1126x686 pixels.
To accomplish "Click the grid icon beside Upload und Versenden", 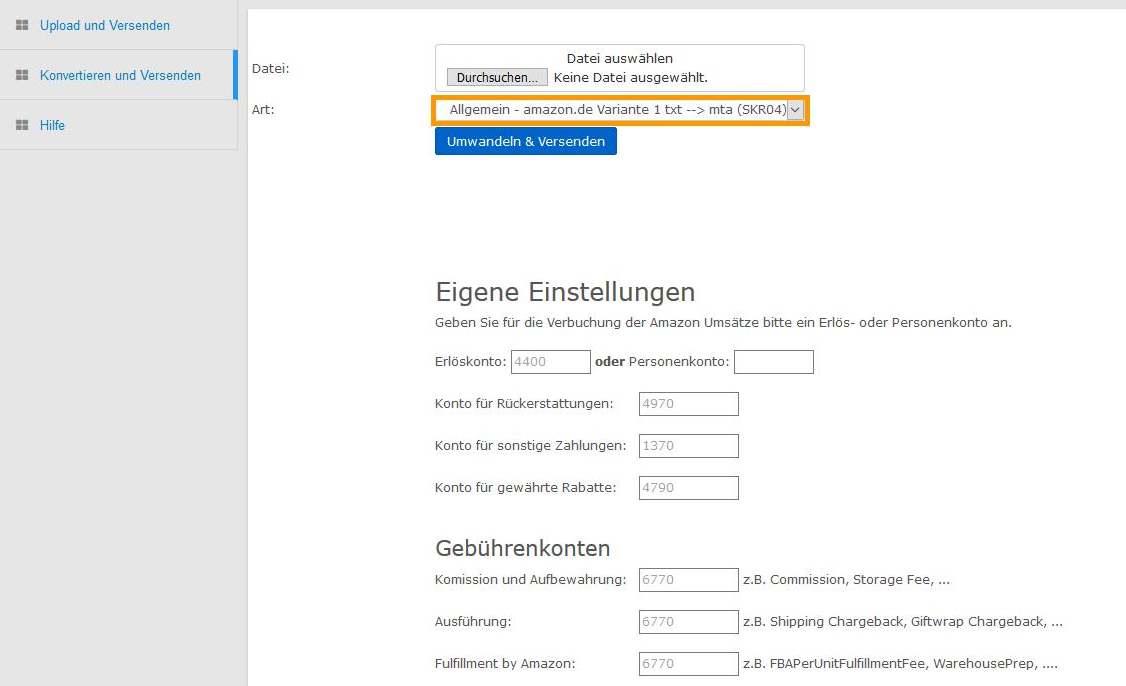I will tap(22, 25).
